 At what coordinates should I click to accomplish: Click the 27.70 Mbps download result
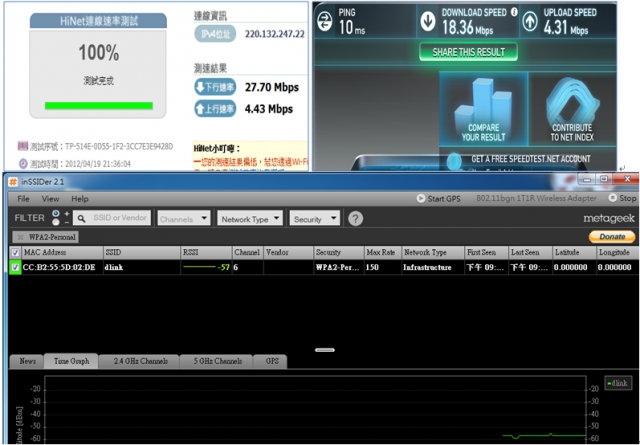(272, 87)
